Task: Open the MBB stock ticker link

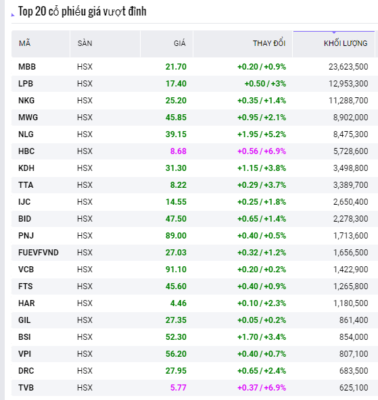Action: pyautogui.click(x=27, y=67)
